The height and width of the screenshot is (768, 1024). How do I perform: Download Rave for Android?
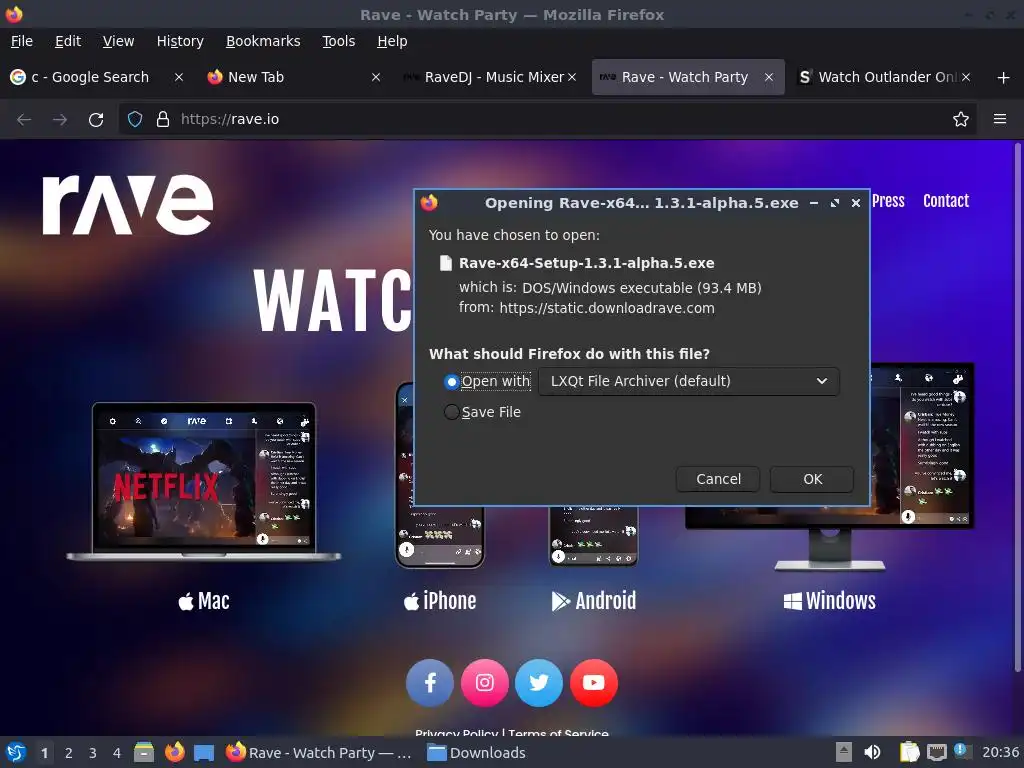(594, 601)
